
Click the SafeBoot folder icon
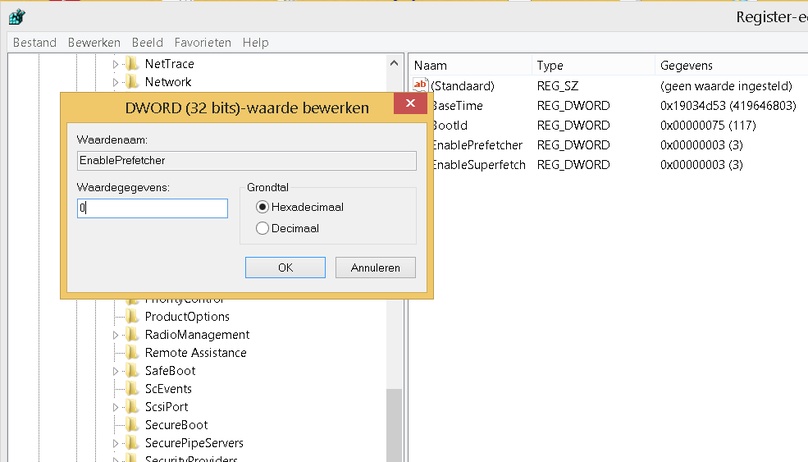[132, 371]
